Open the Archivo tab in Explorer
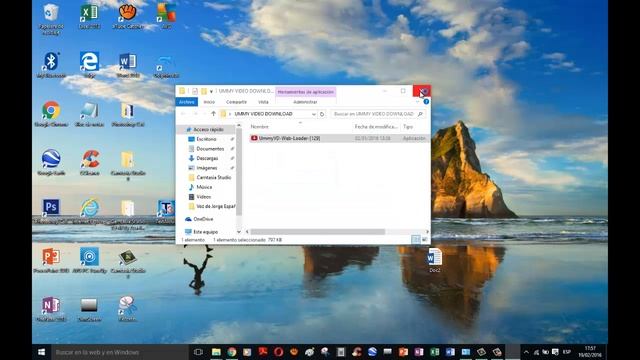The height and width of the screenshot is (360, 640). pyautogui.click(x=187, y=102)
